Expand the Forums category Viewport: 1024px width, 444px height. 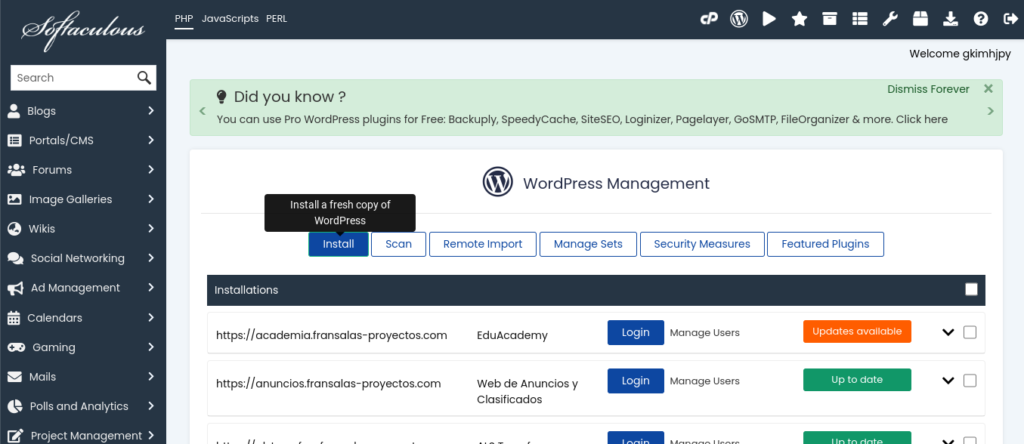[151, 170]
